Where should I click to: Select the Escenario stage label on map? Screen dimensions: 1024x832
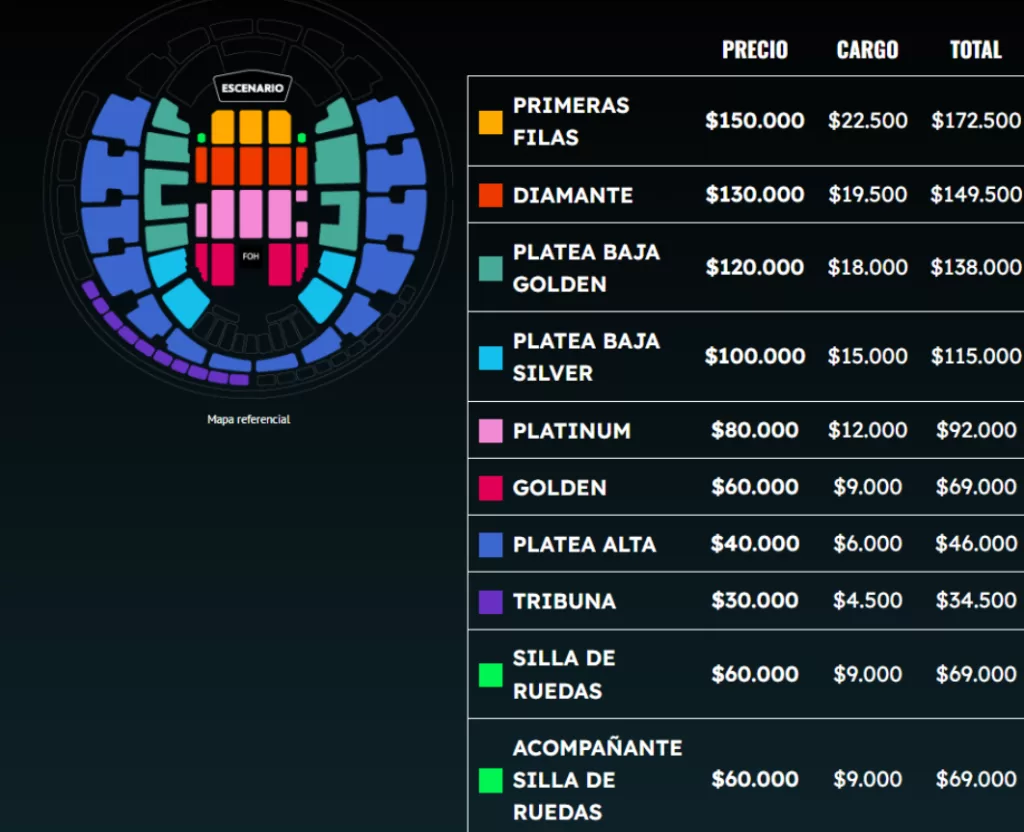click(x=252, y=89)
